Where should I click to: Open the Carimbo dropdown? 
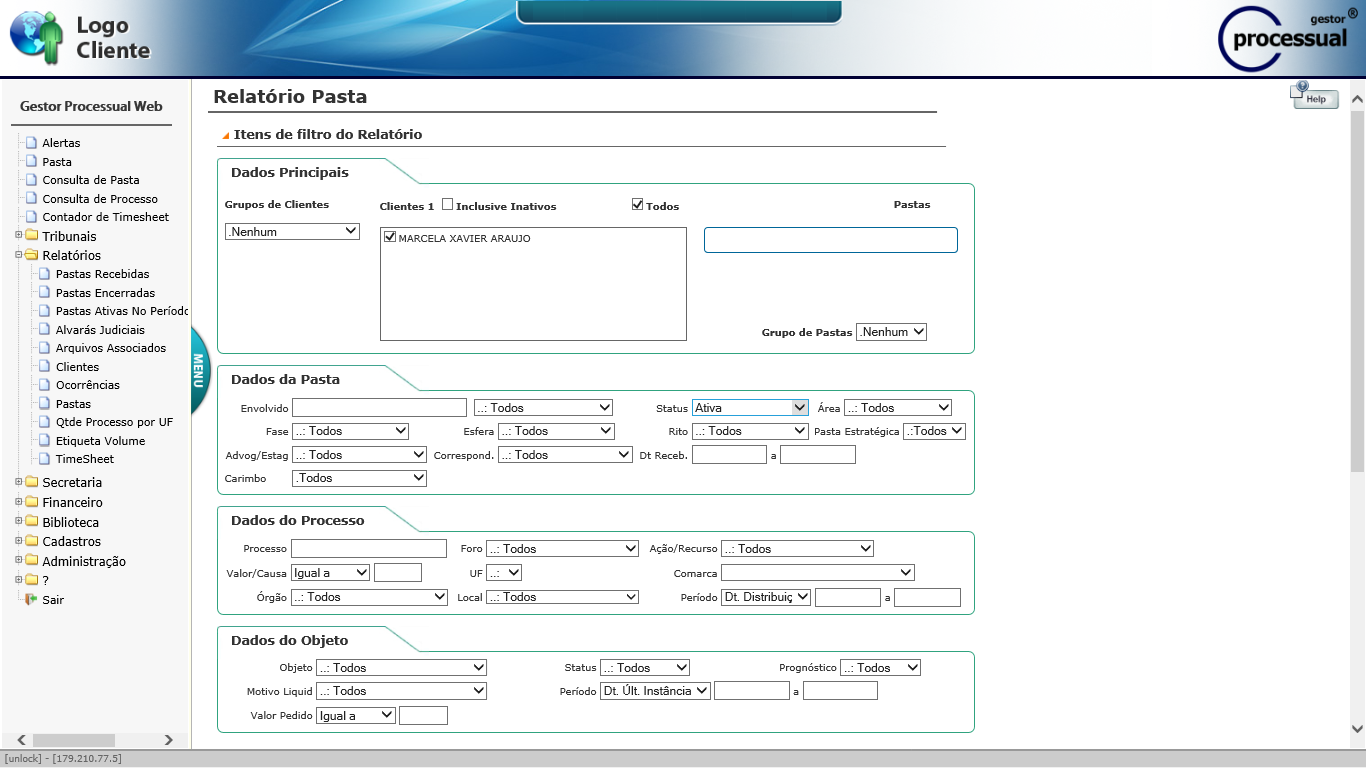359,479
